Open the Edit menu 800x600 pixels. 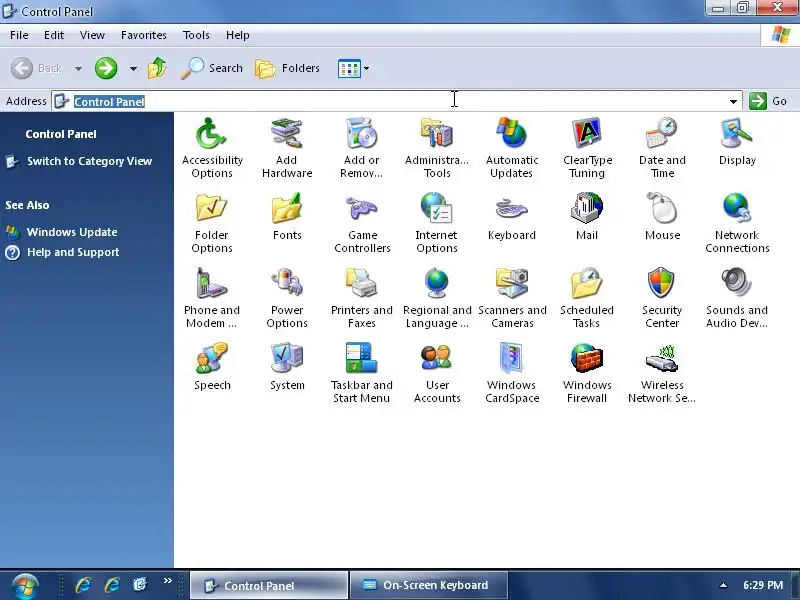pyautogui.click(x=54, y=35)
